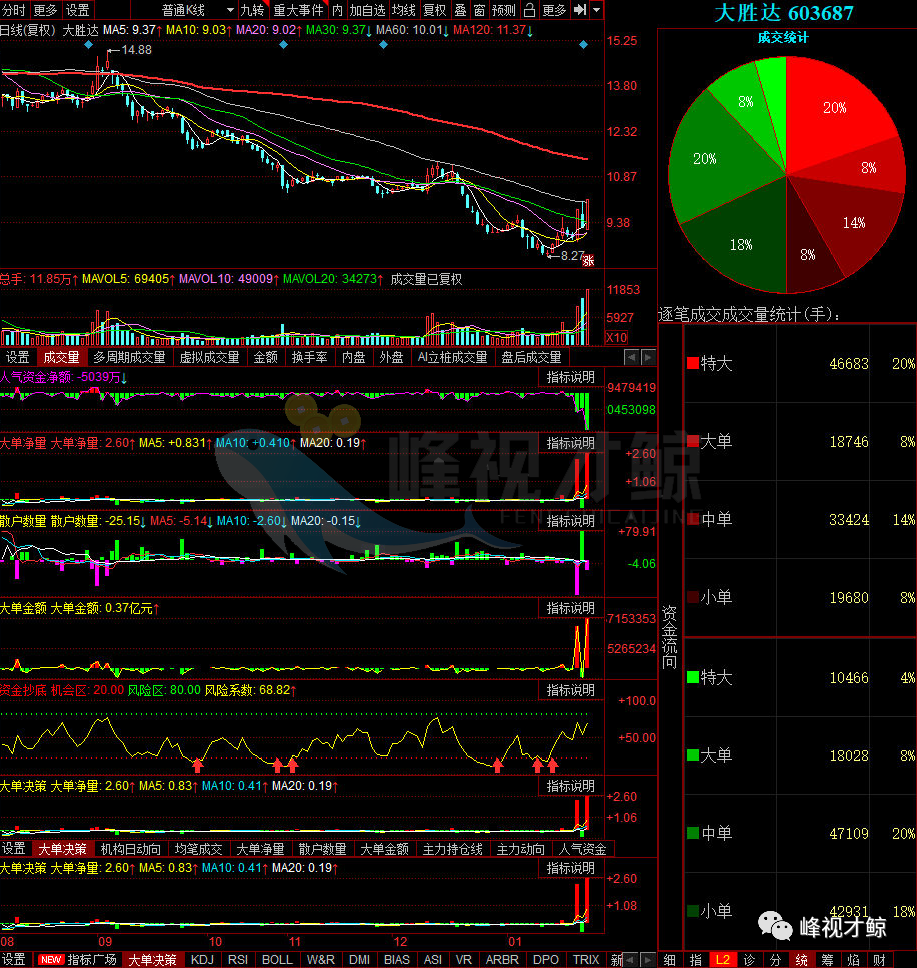Click the 预测 forecast toolbar button
The height and width of the screenshot is (968, 917).
(504, 10)
